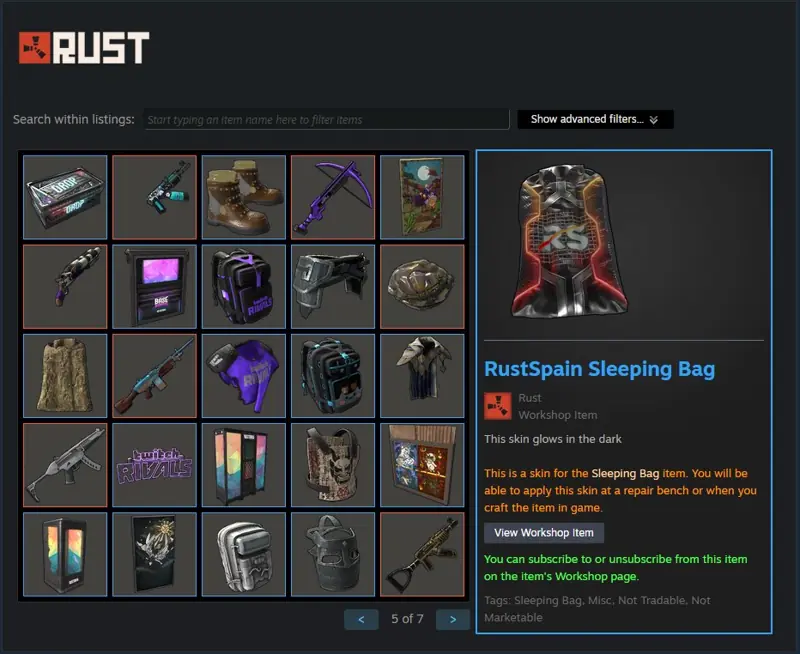
Task: Click View Workshop Item button
Action: pos(544,533)
